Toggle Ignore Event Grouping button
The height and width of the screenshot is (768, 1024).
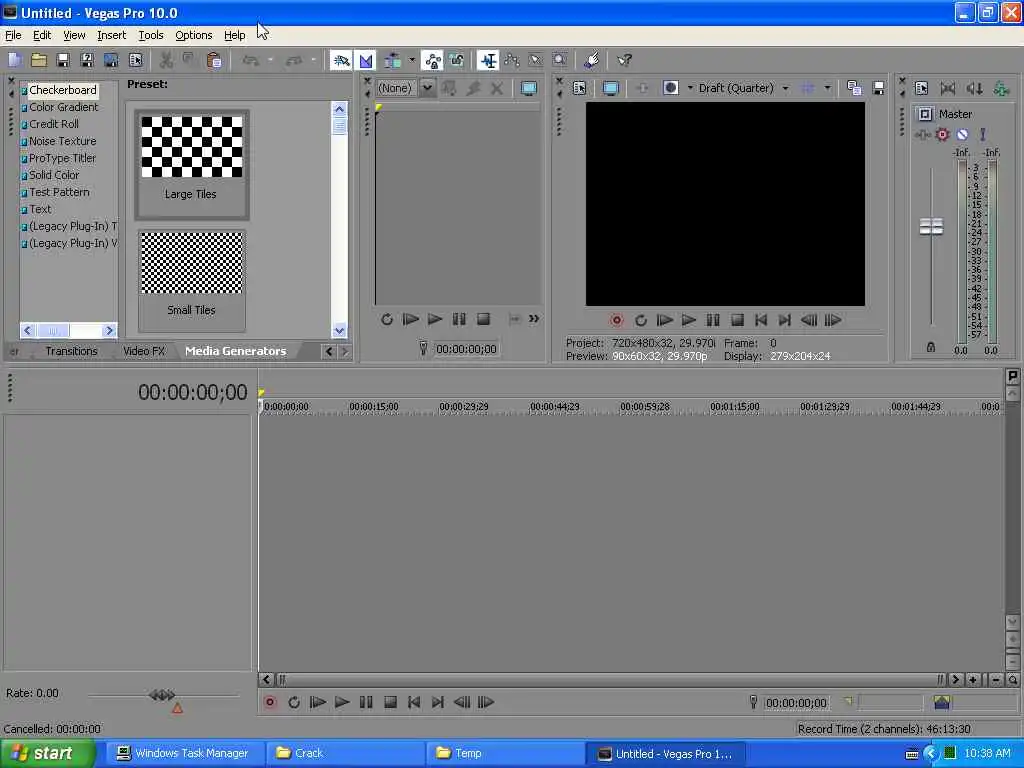(x=456, y=61)
